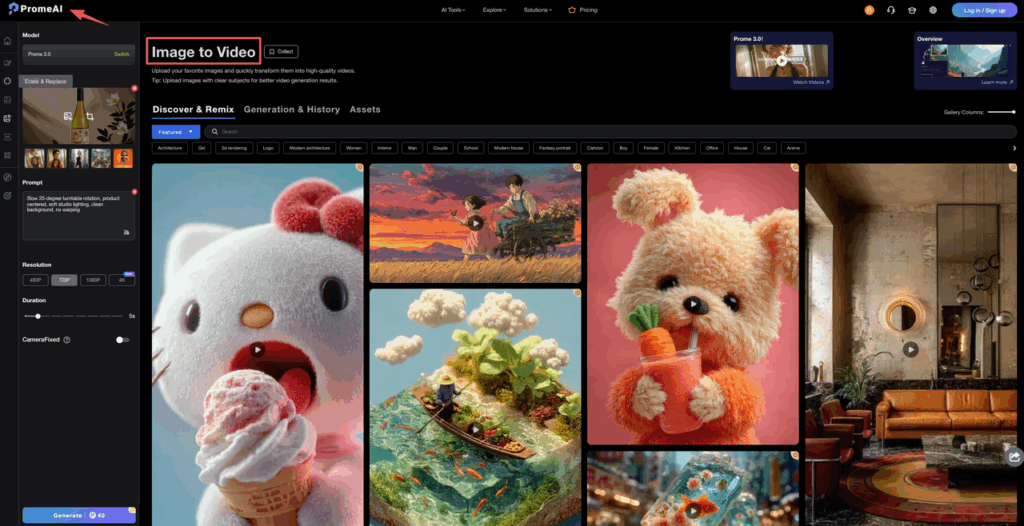
Task: Select the first sample image thumbnail
Action: pyautogui.click(x=34, y=158)
